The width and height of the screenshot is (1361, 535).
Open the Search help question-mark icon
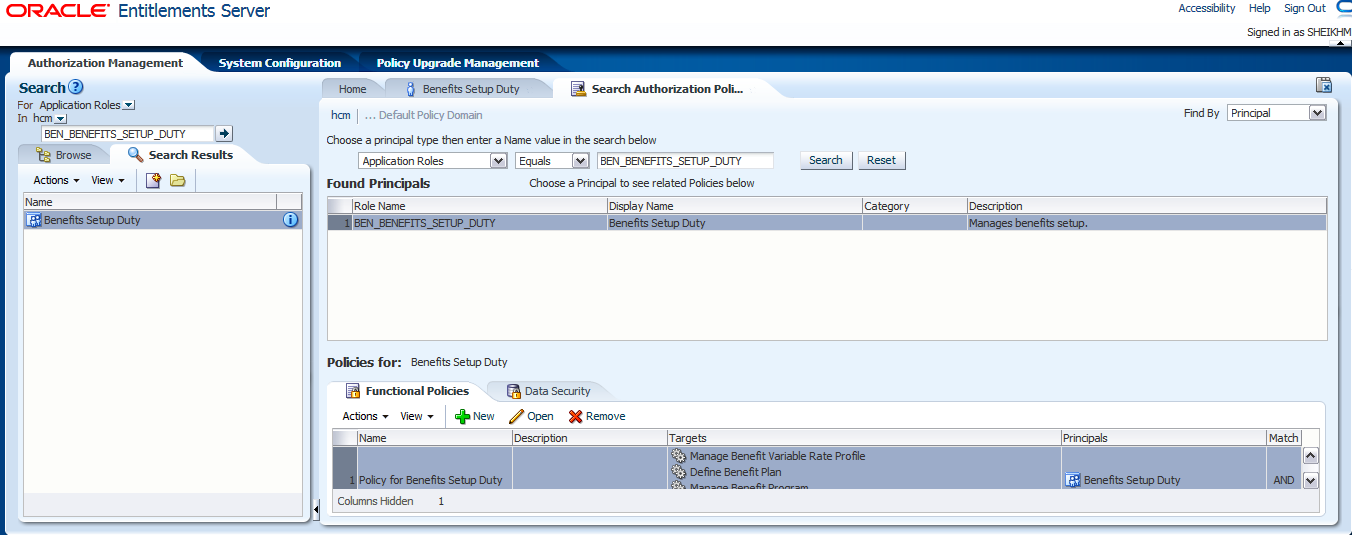[76, 88]
